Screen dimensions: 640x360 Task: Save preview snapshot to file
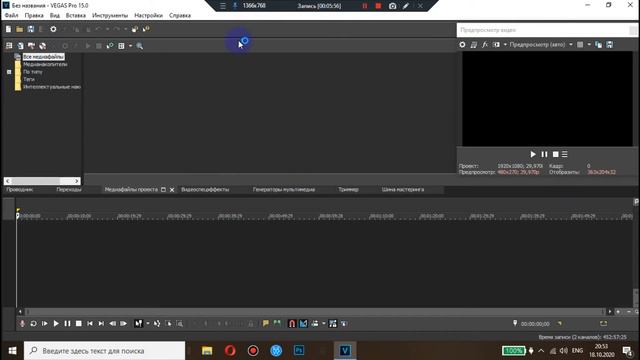(x=609, y=45)
